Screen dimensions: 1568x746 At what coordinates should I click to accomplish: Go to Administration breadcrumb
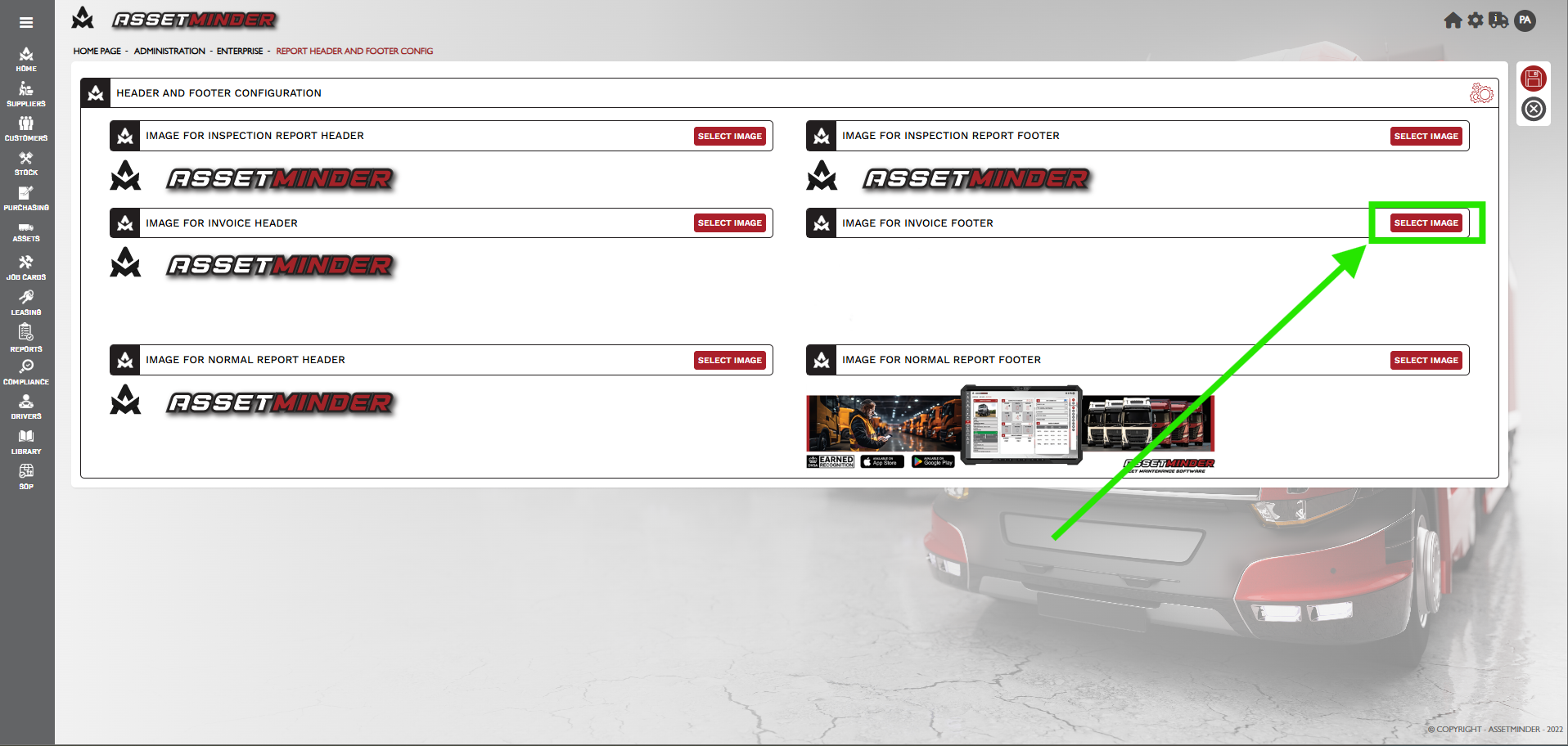point(169,51)
